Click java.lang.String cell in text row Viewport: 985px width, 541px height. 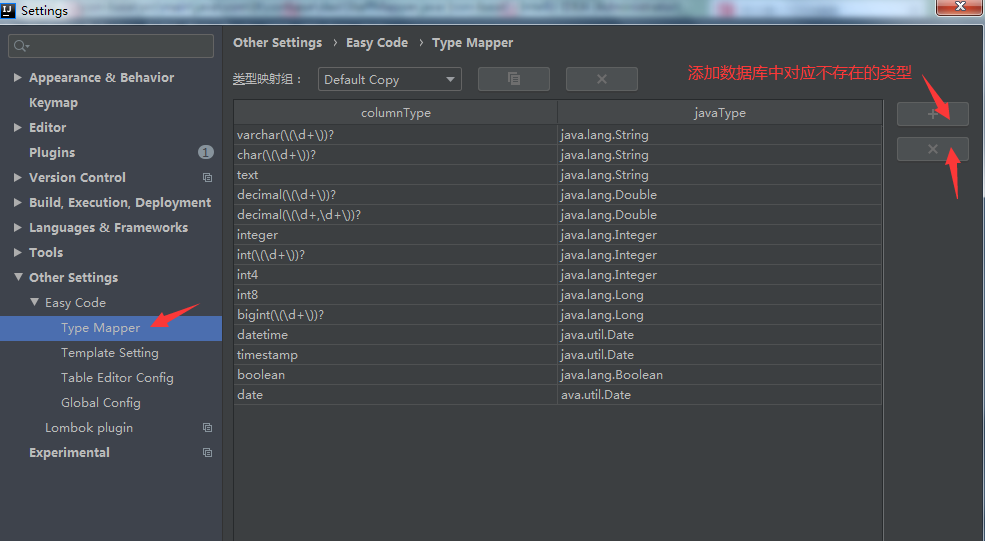click(720, 175)
